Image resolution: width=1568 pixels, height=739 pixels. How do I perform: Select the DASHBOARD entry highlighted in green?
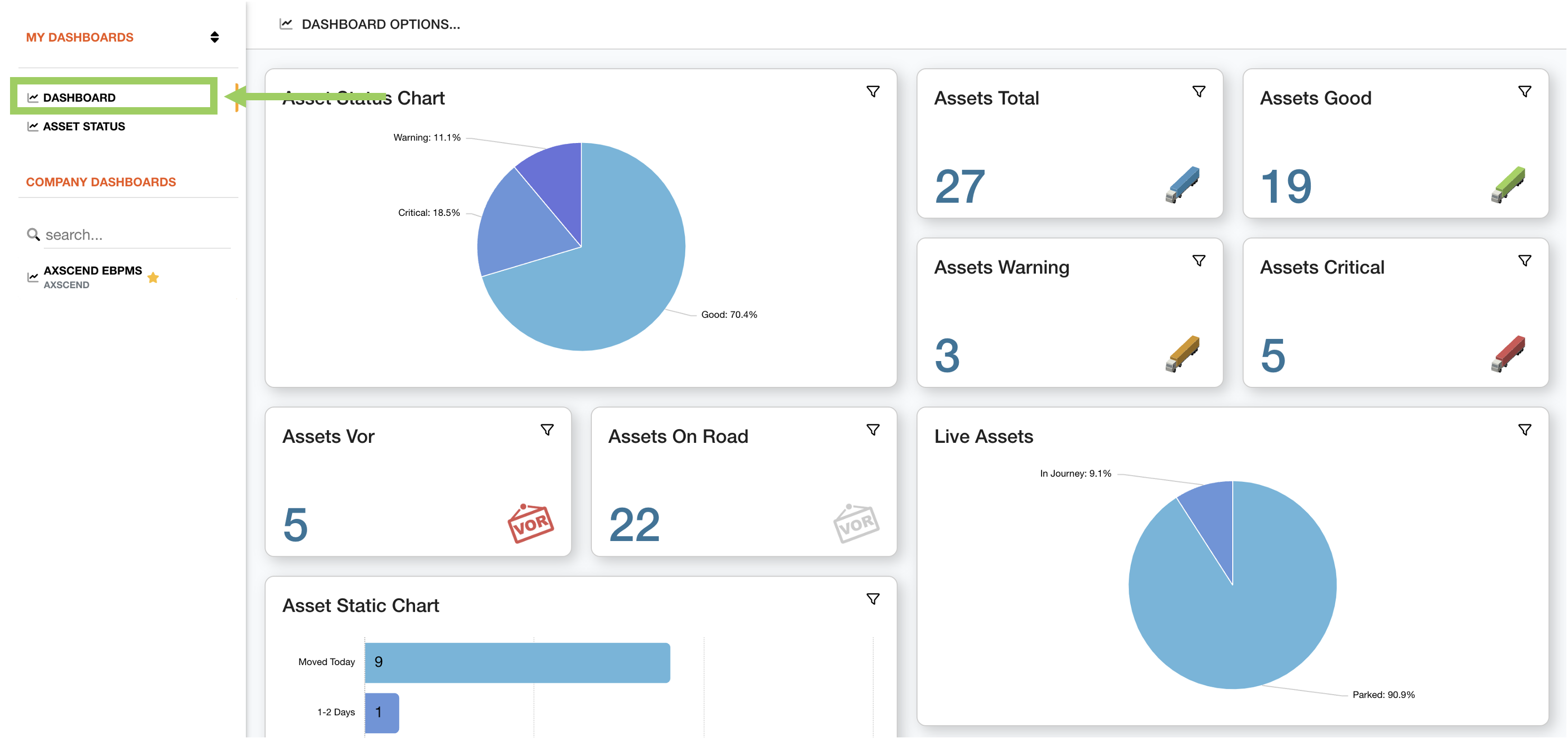(x=79, y=96)
